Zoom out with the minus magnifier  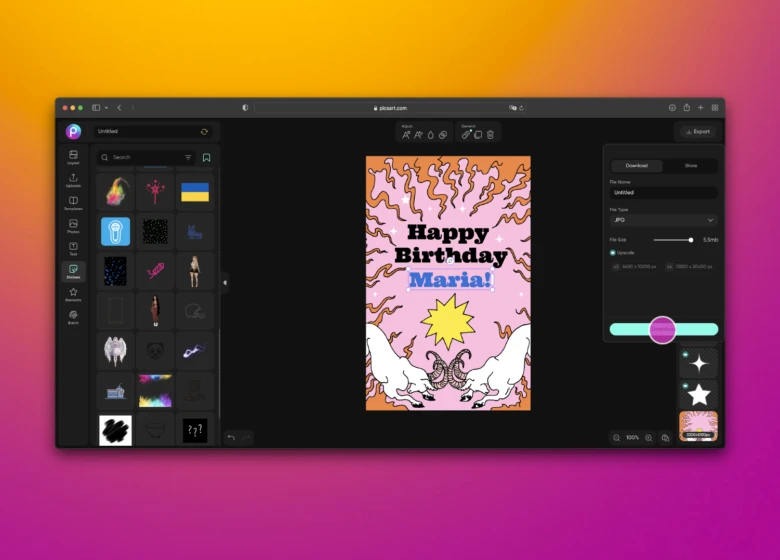614,438
